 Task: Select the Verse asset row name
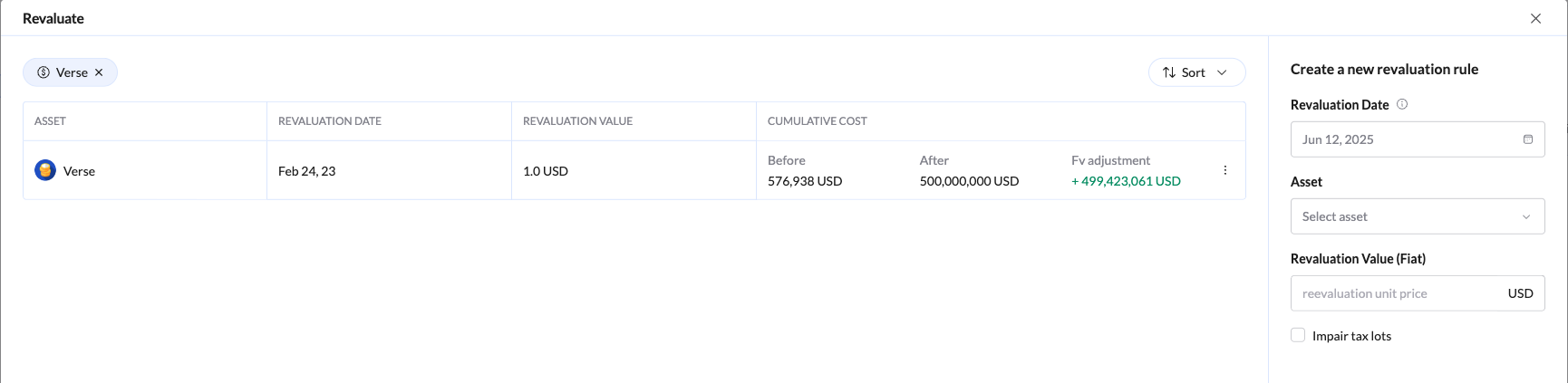(x=80, y=171)
